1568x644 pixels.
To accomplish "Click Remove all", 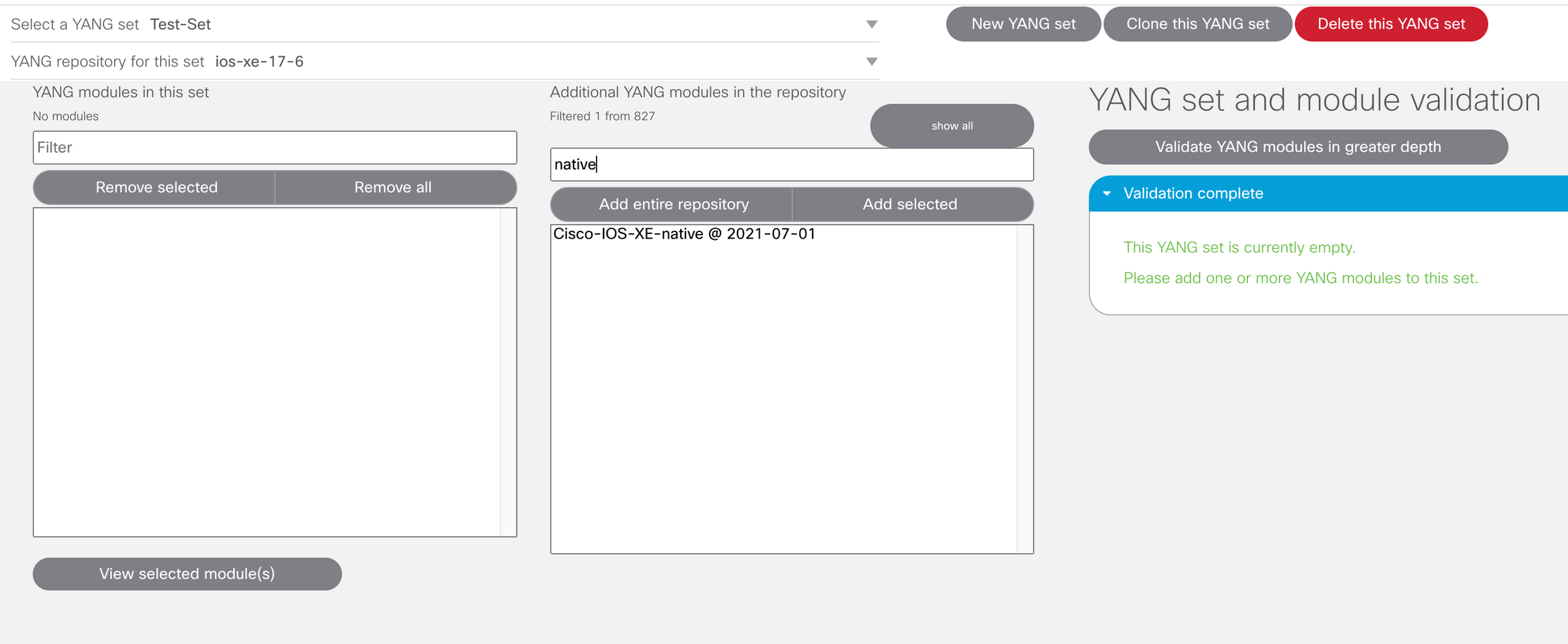I will (x=393, y=188).
